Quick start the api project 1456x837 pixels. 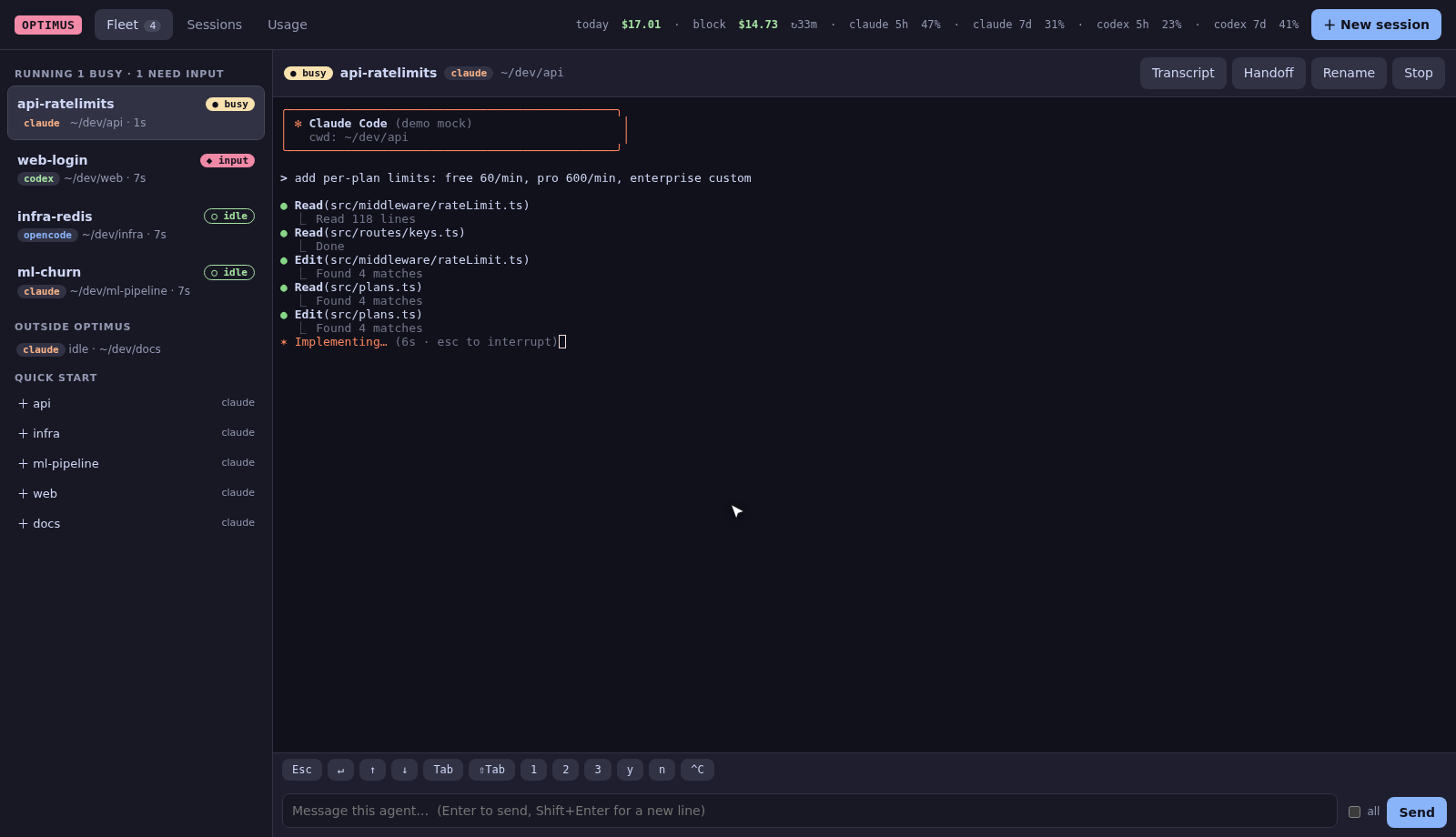[x=136, y=403]
